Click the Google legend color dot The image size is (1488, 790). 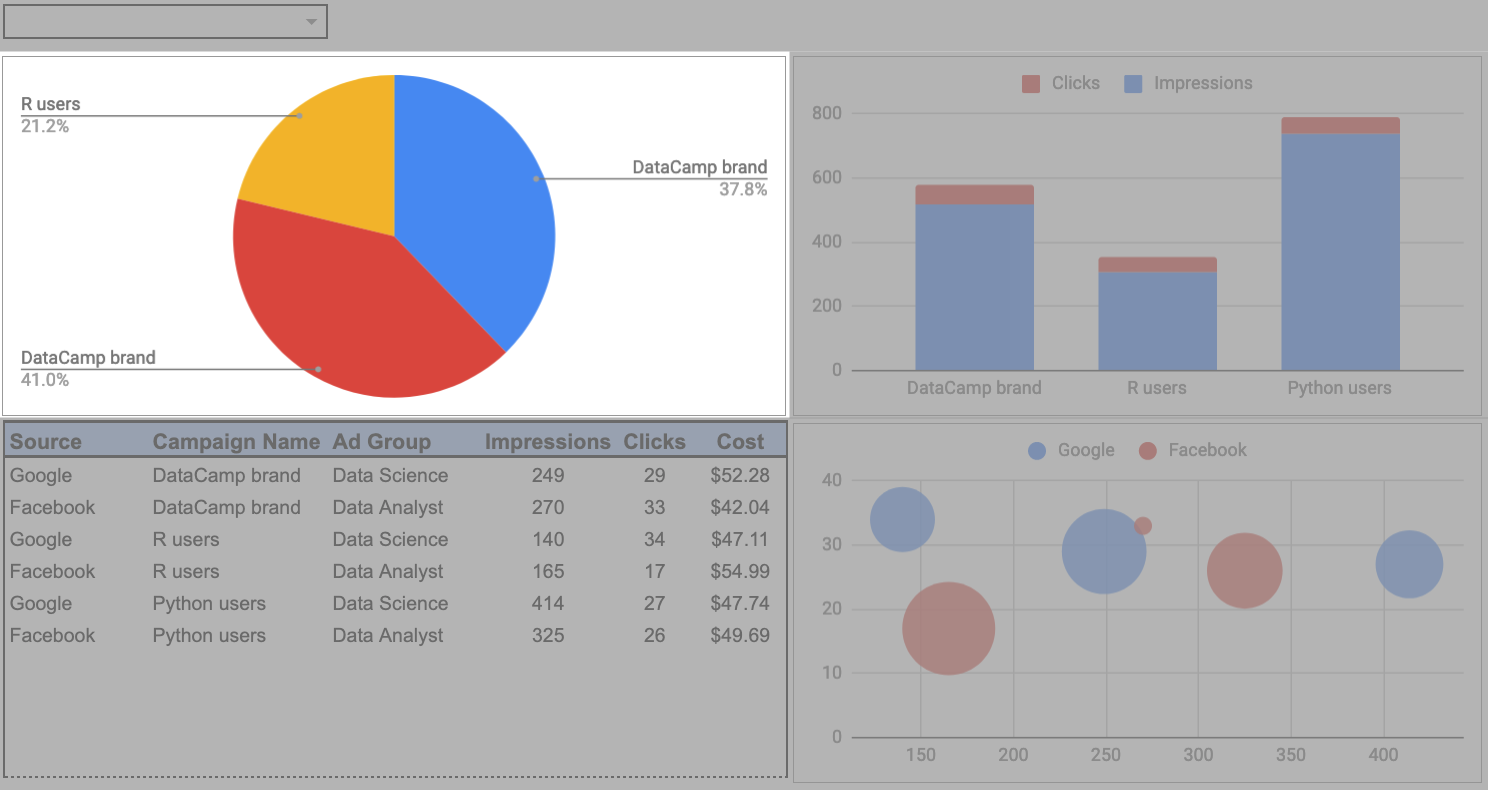pos(1038,451)
